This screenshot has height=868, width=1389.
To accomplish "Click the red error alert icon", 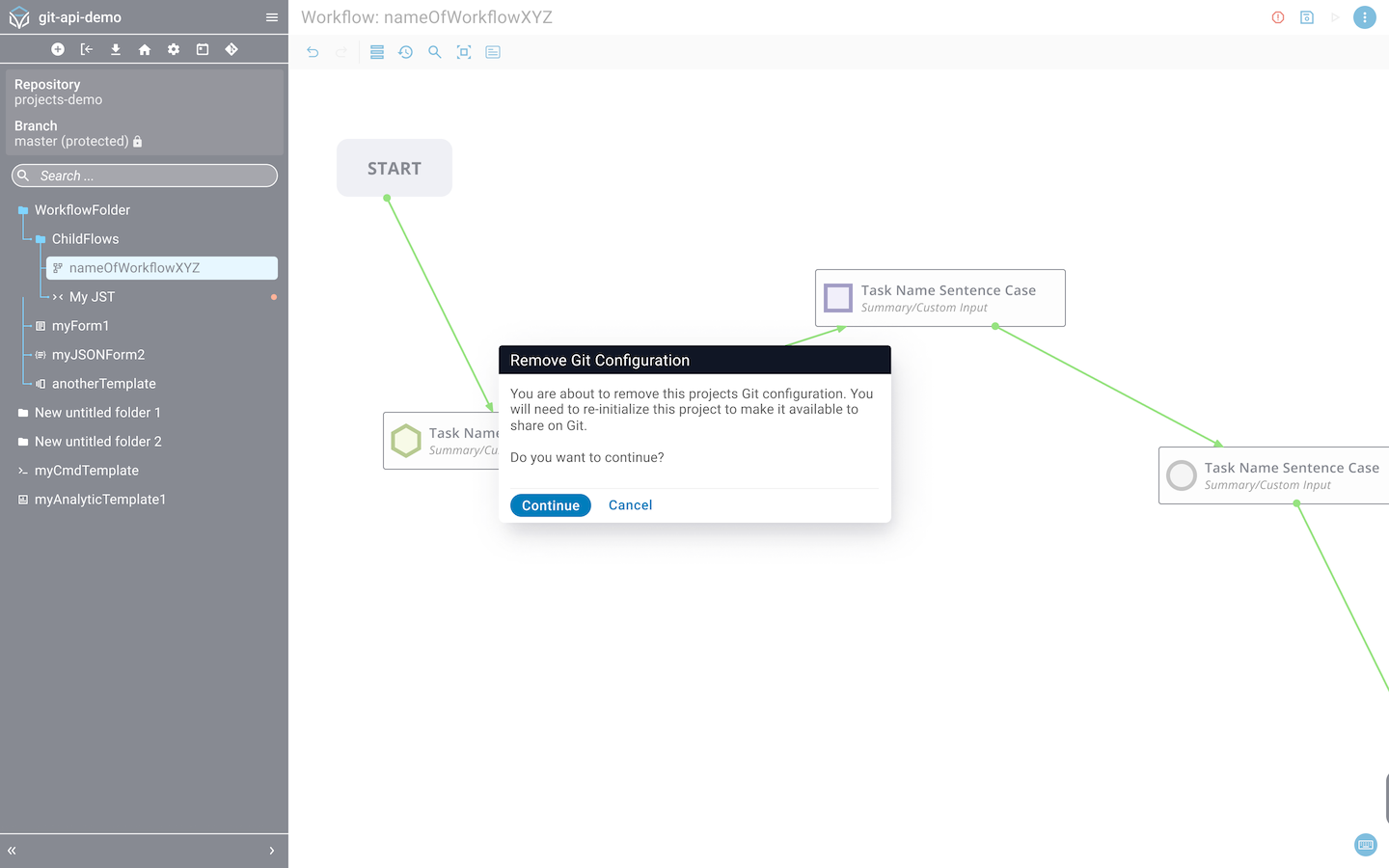I will coord(1278,17).
